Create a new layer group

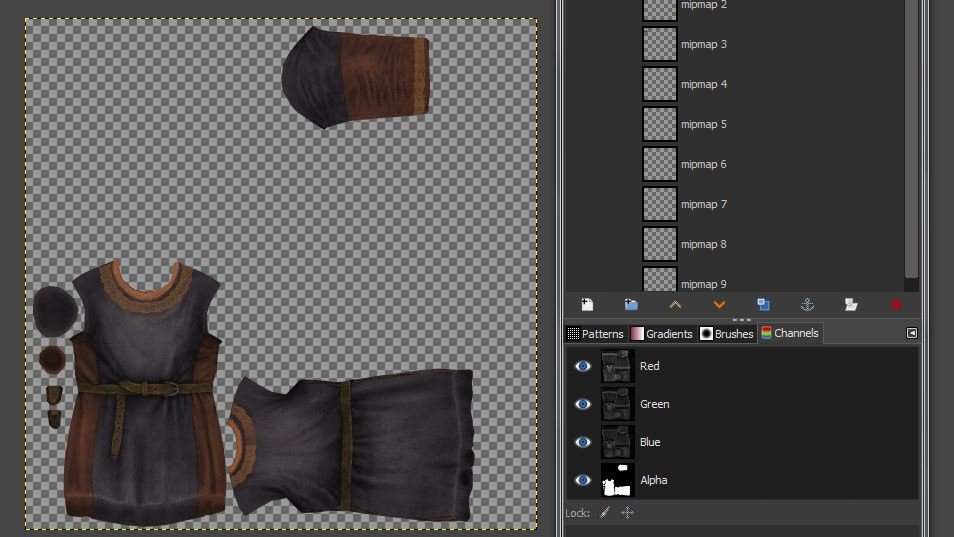[631, 305]
